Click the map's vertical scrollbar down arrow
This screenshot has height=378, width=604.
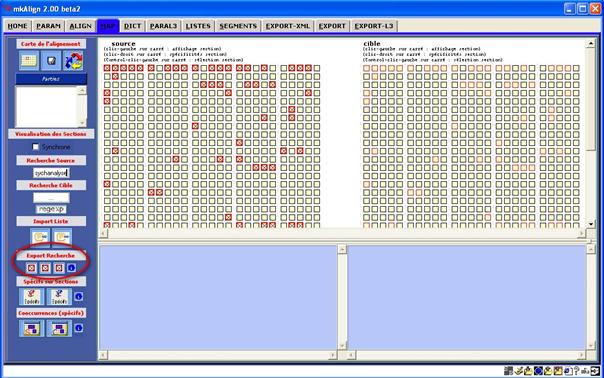click(591, 224)
